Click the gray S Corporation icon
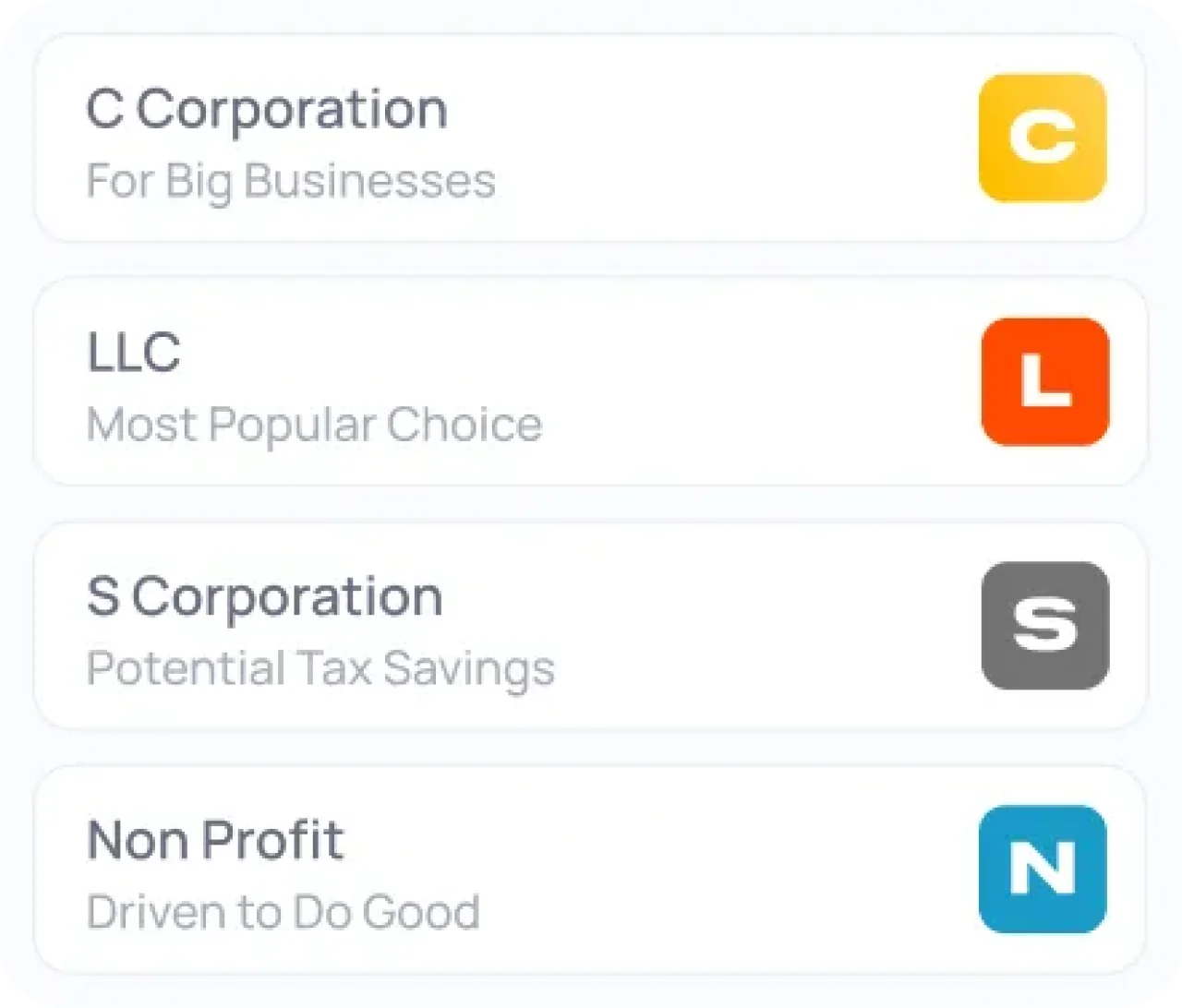1182x1008 pixels. (1044, 625)
